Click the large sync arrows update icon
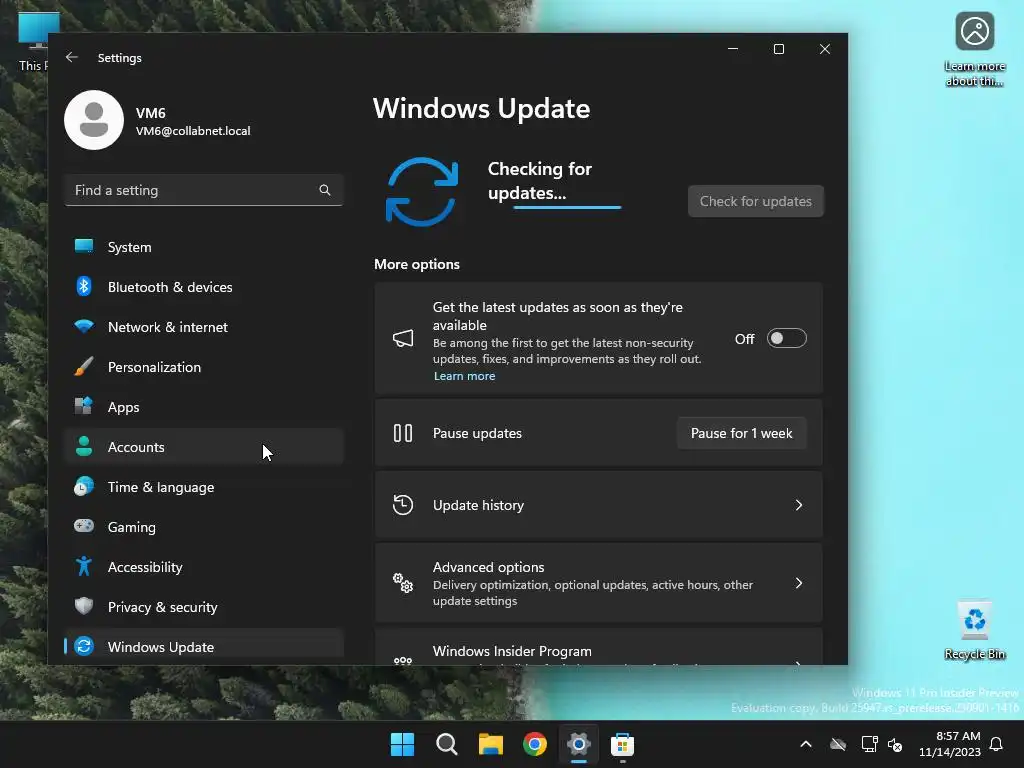 422,191
